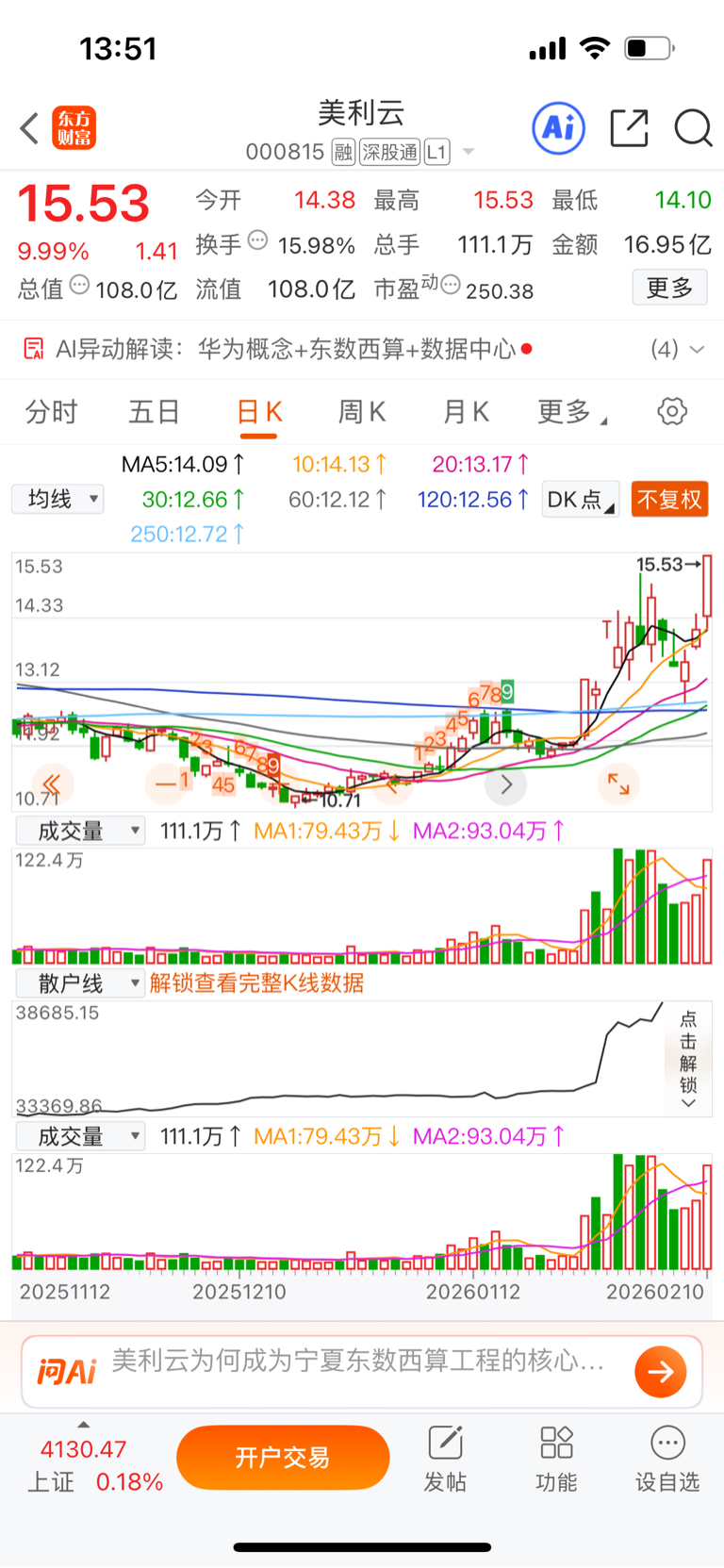This screenshot has height=1568, width=724.
Task: Select the 日K tab
Action: pyautogui.click(x=258, y=412)
